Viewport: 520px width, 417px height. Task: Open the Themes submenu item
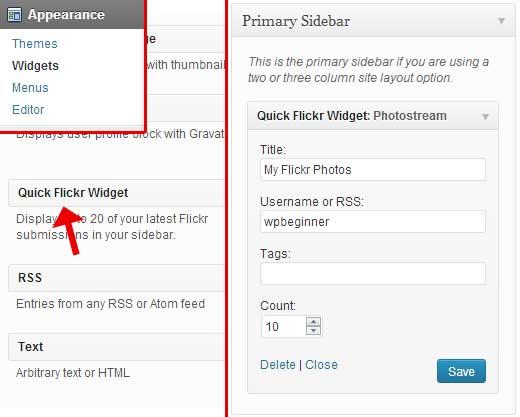[35, 44]
